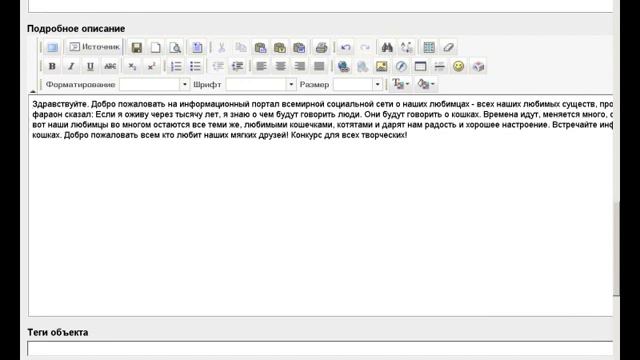This screenshot has width=640, height=360.
Task: Click the Insert Table icon
Action: pos(420,66)
